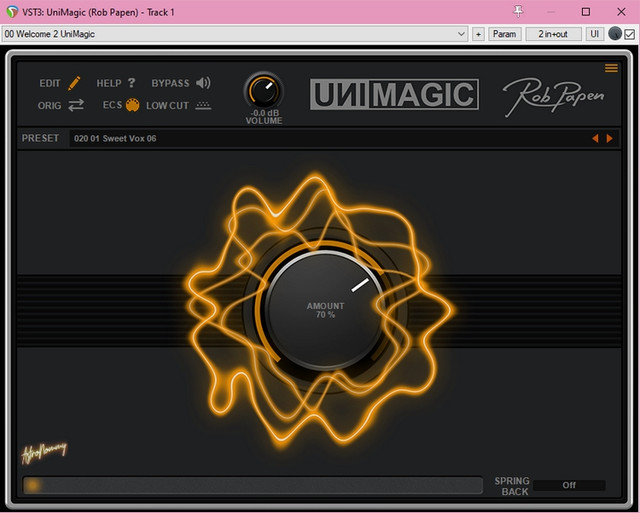Maximize the plugin window
The width and height of the screenshot is (640, 513).
click(586, 12)
